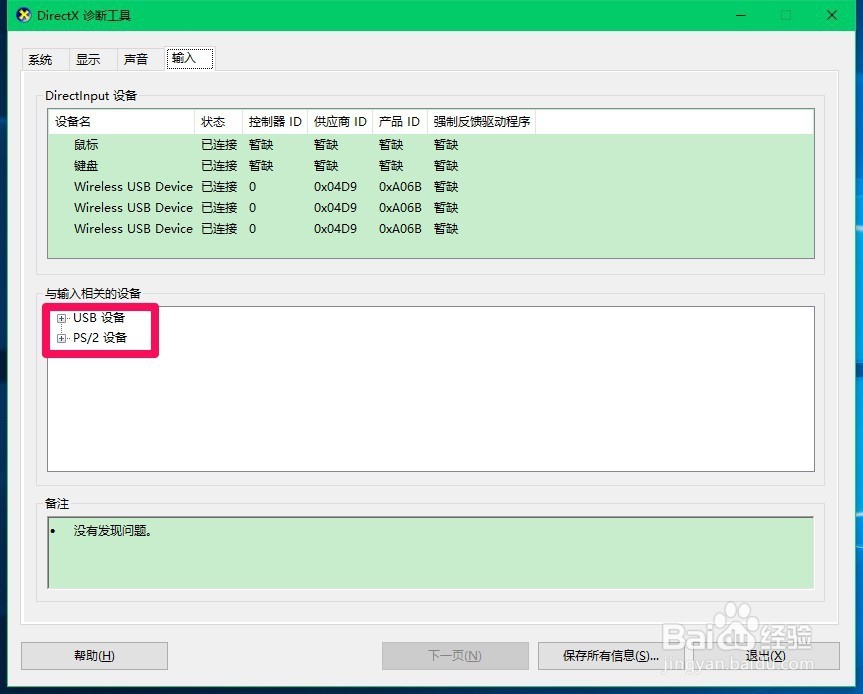This screenshot has width=863, height=694.
Task: Expand the PS/2 设备 tree node
Action: pyautogui.click(x=61, y=338)
